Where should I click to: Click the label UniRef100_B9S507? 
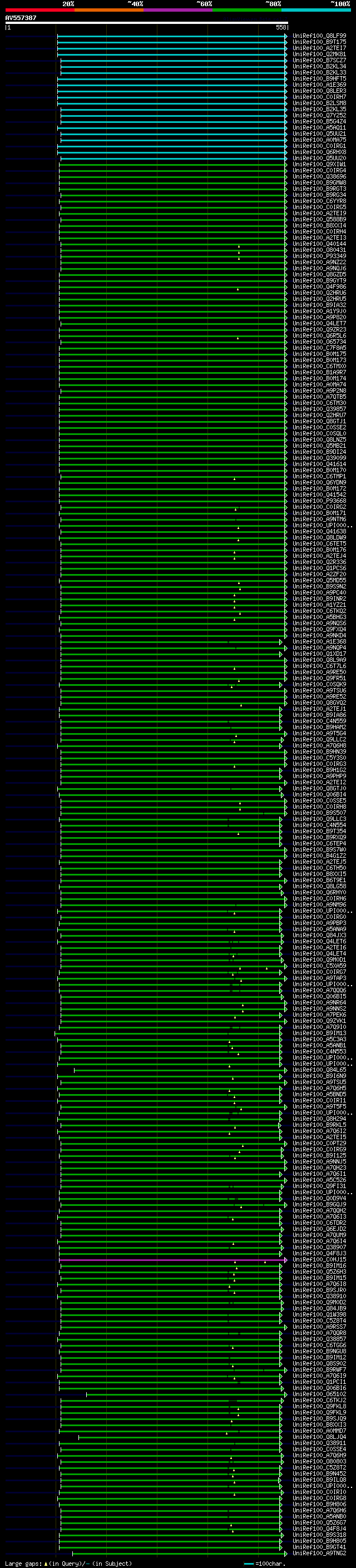coord(319,813)
